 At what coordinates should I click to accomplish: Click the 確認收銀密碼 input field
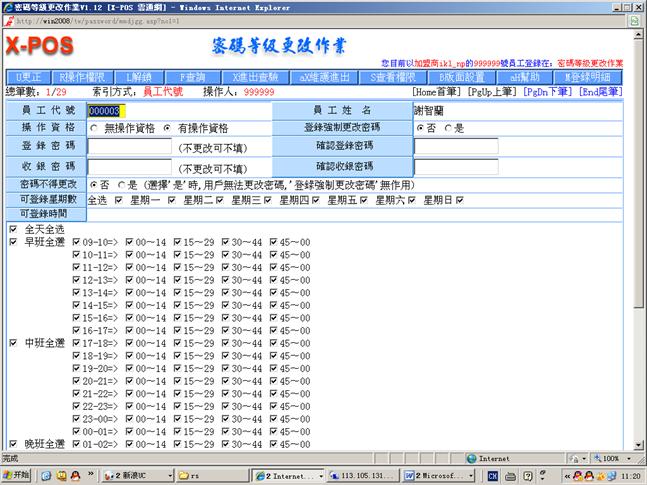pos(455,166)
